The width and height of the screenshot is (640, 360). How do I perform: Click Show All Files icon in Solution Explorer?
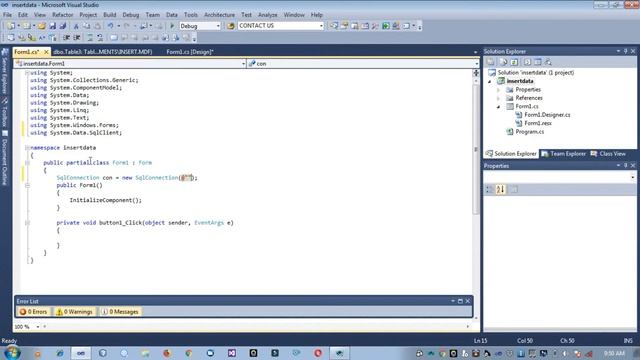[x=503, y=62]
